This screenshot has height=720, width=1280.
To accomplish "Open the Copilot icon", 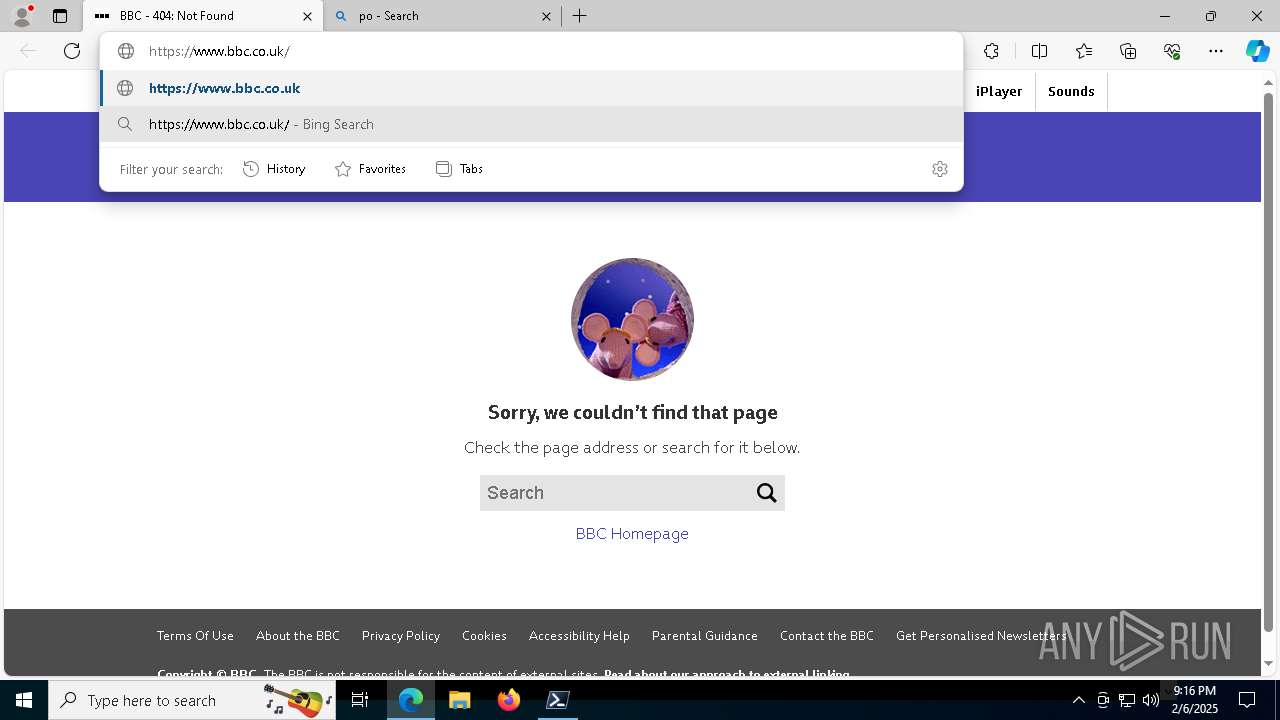I will coord(1257,51).
